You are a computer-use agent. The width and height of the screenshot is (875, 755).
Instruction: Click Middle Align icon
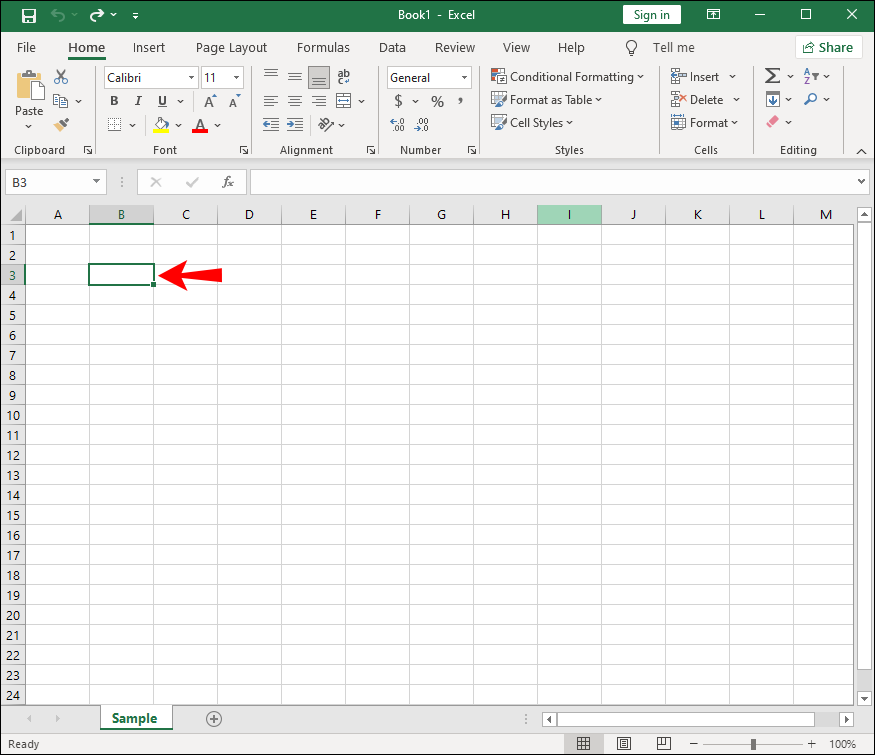tap(295, 76)
